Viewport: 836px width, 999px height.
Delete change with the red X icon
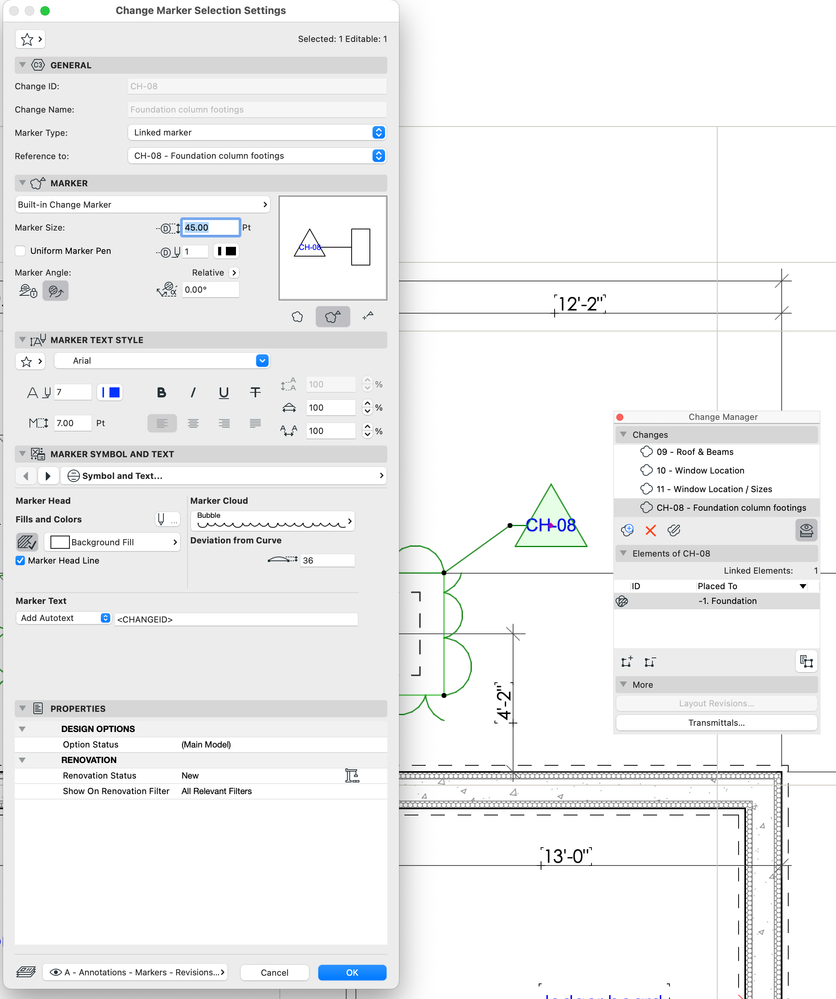[651, 530]
